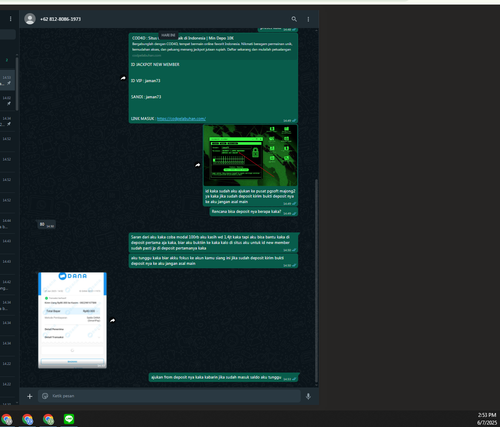Open the attach plus menu
500x427 pixels.
point(30,396)
